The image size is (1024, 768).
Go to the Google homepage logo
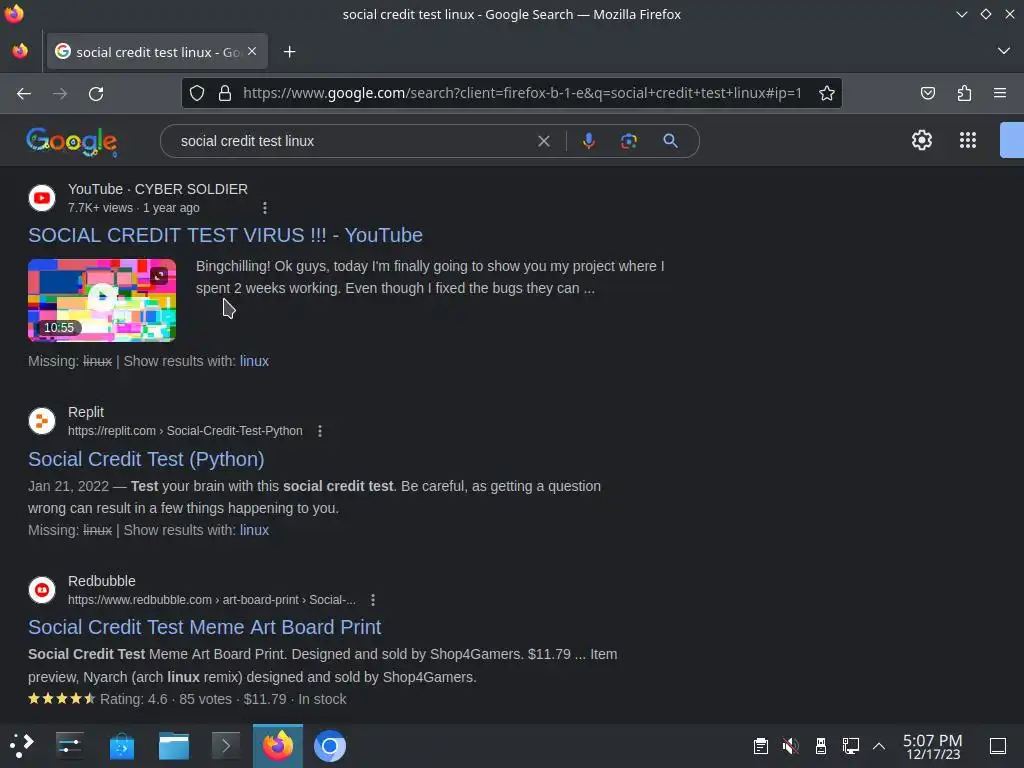click(x=72, y=141)
